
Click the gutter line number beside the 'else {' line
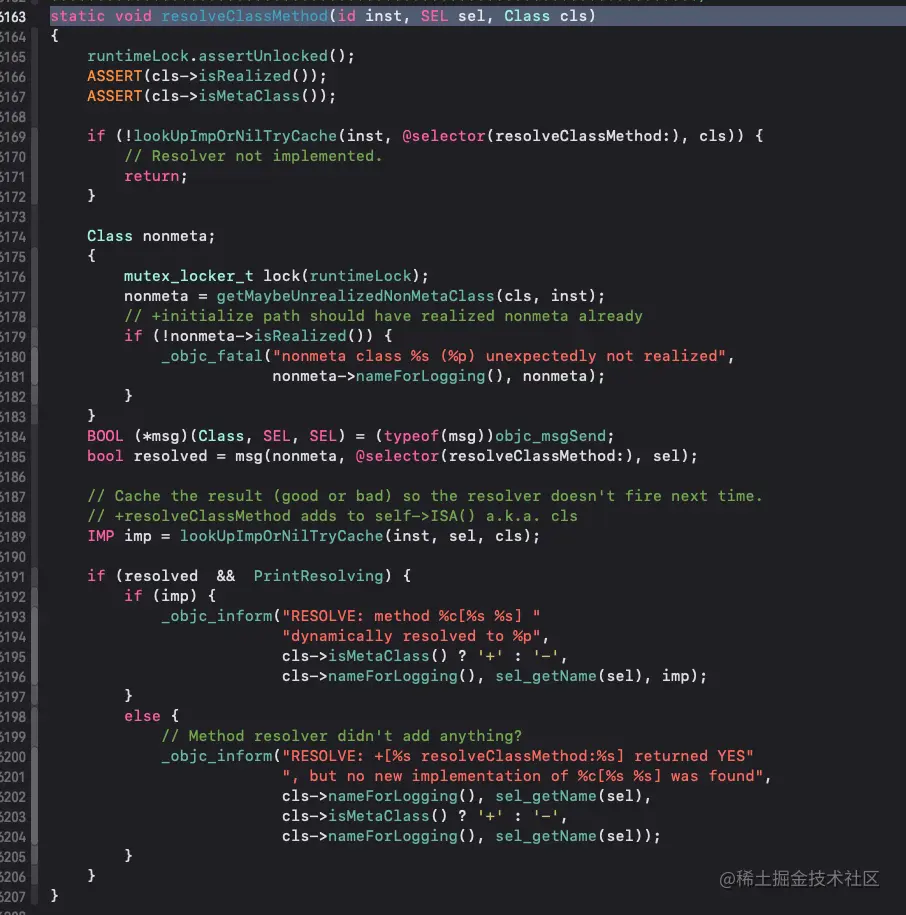[x=13, y=717]
